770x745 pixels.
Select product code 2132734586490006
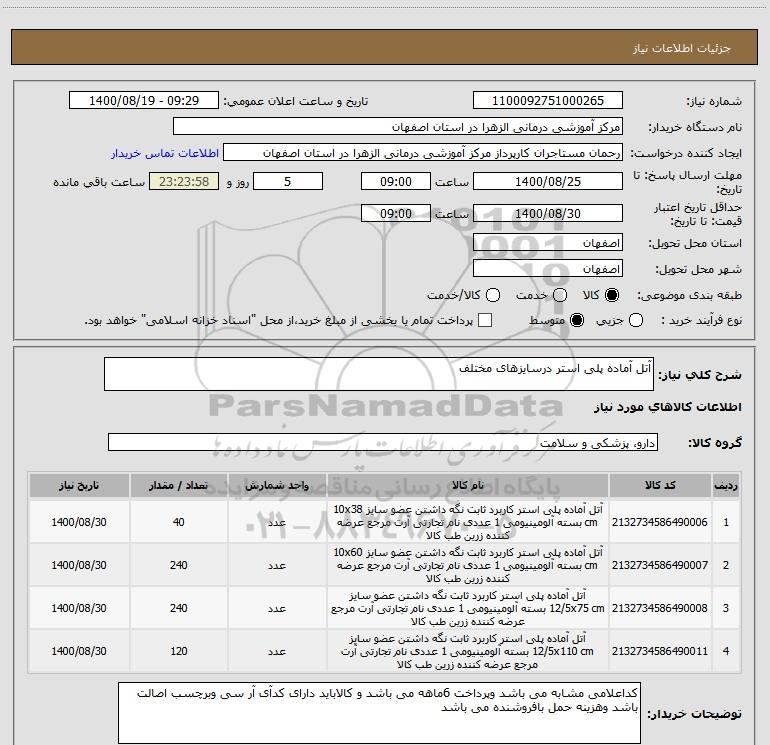pos(660,522)
